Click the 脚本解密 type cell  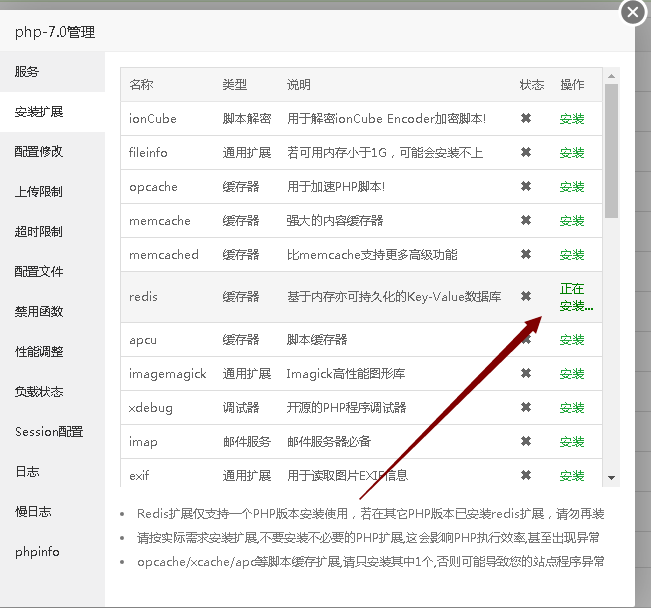click(247, 119)
